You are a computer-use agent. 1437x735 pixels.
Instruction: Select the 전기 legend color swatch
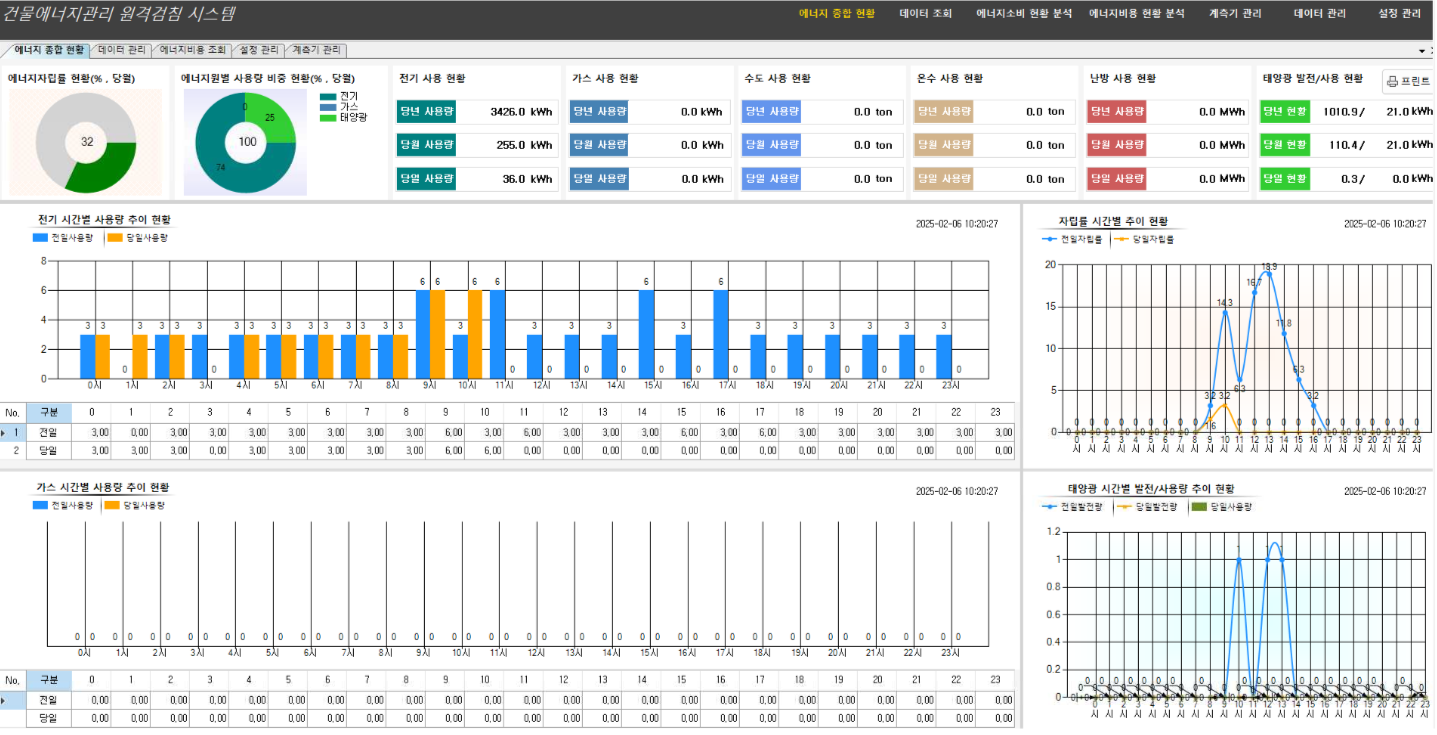328,97
